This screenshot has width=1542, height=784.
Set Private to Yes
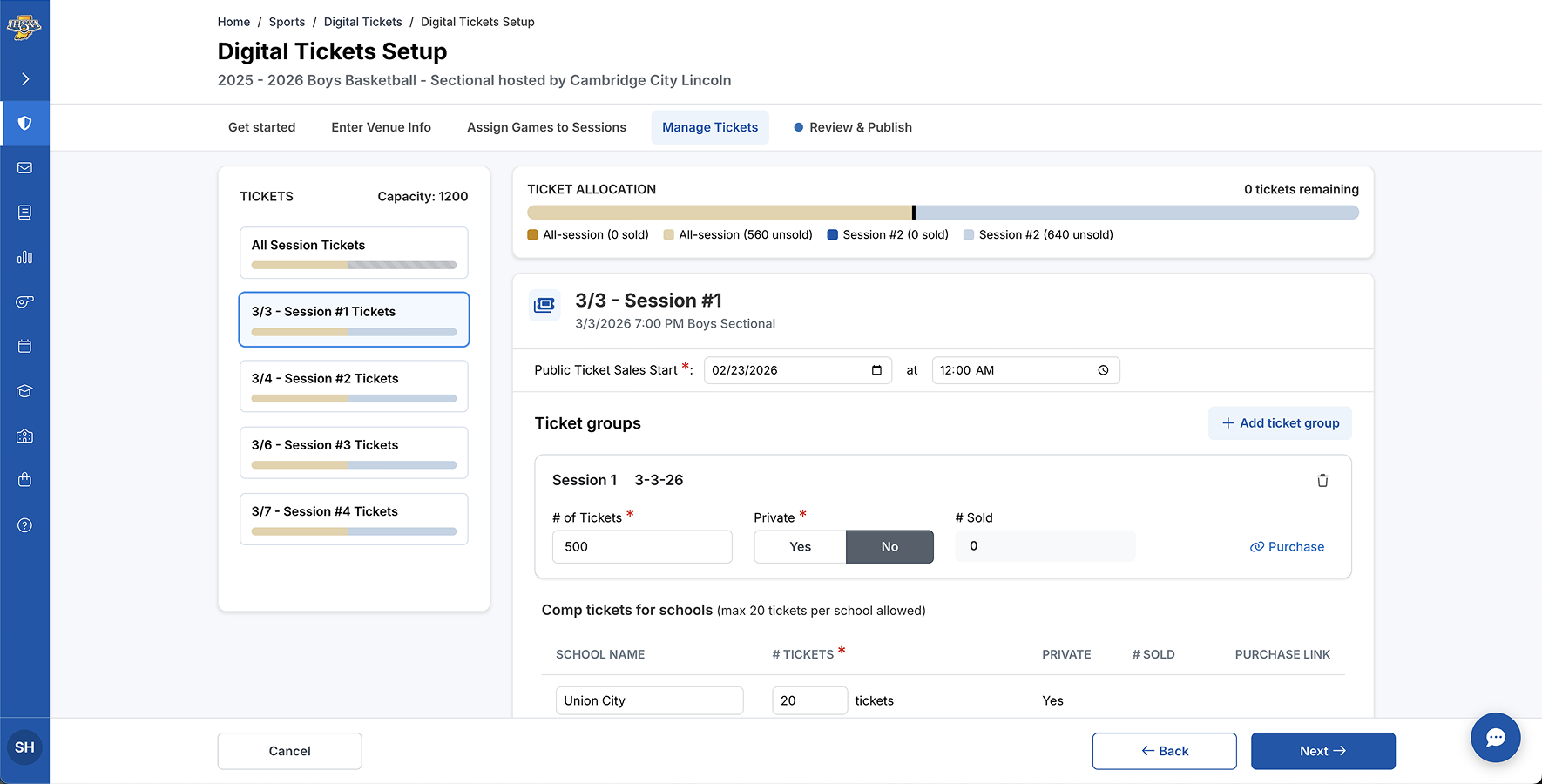coord(800,547)
